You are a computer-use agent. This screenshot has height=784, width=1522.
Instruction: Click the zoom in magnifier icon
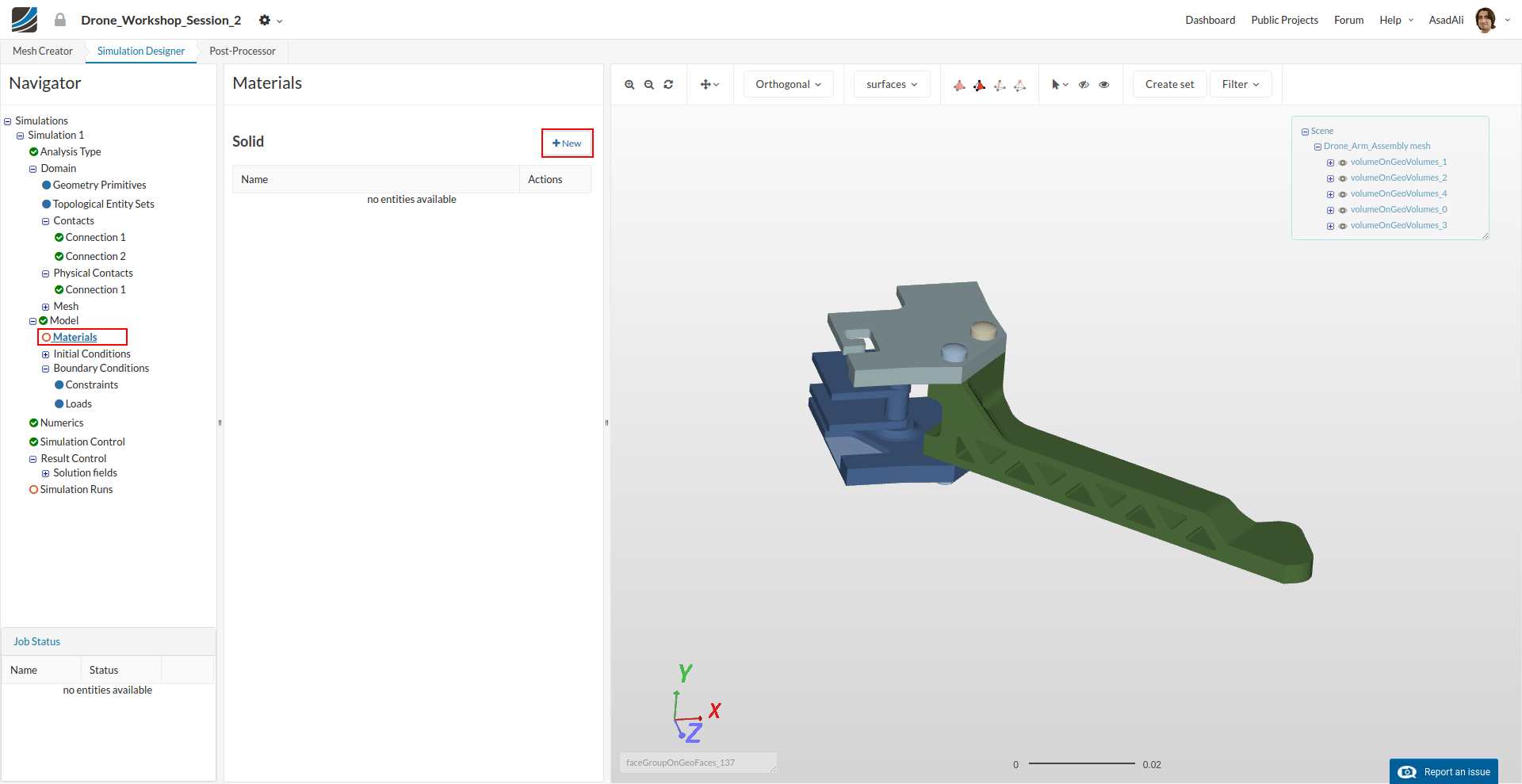pyautogui.click(x=629, y=85)
